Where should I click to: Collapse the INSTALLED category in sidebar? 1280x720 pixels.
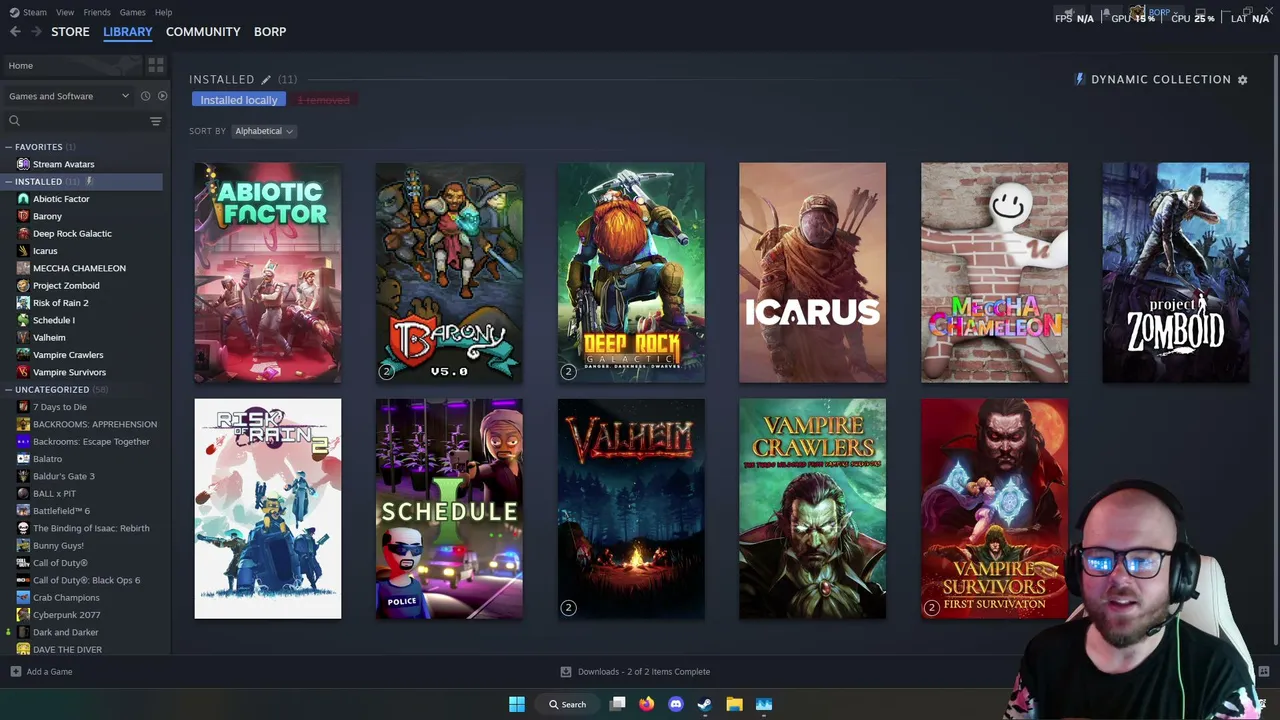tap(8, 182)
